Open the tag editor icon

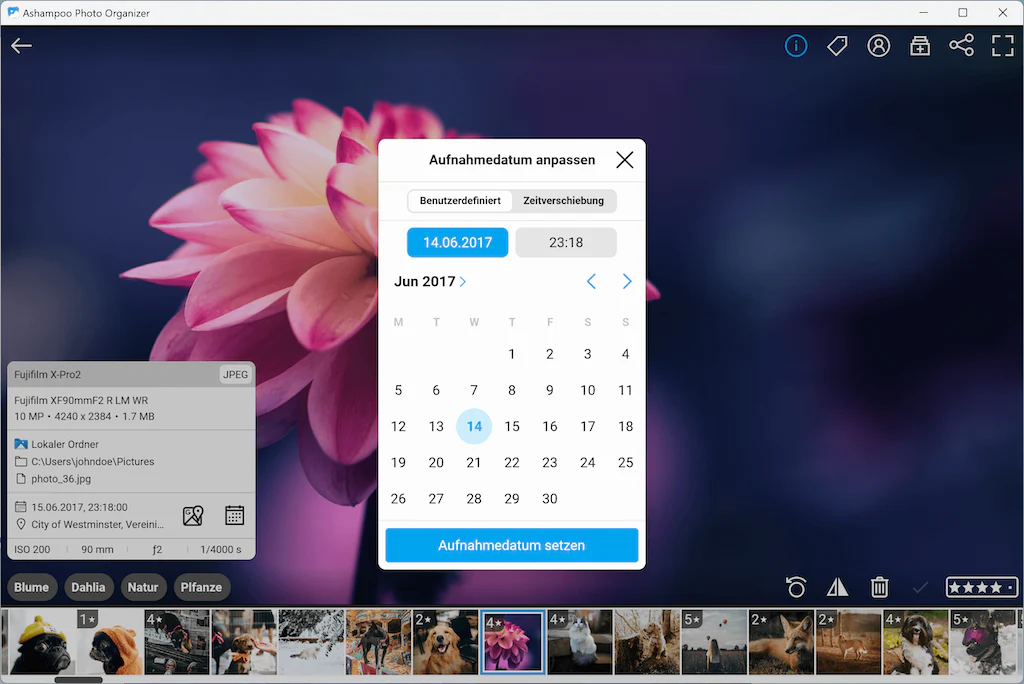point(837,46)
